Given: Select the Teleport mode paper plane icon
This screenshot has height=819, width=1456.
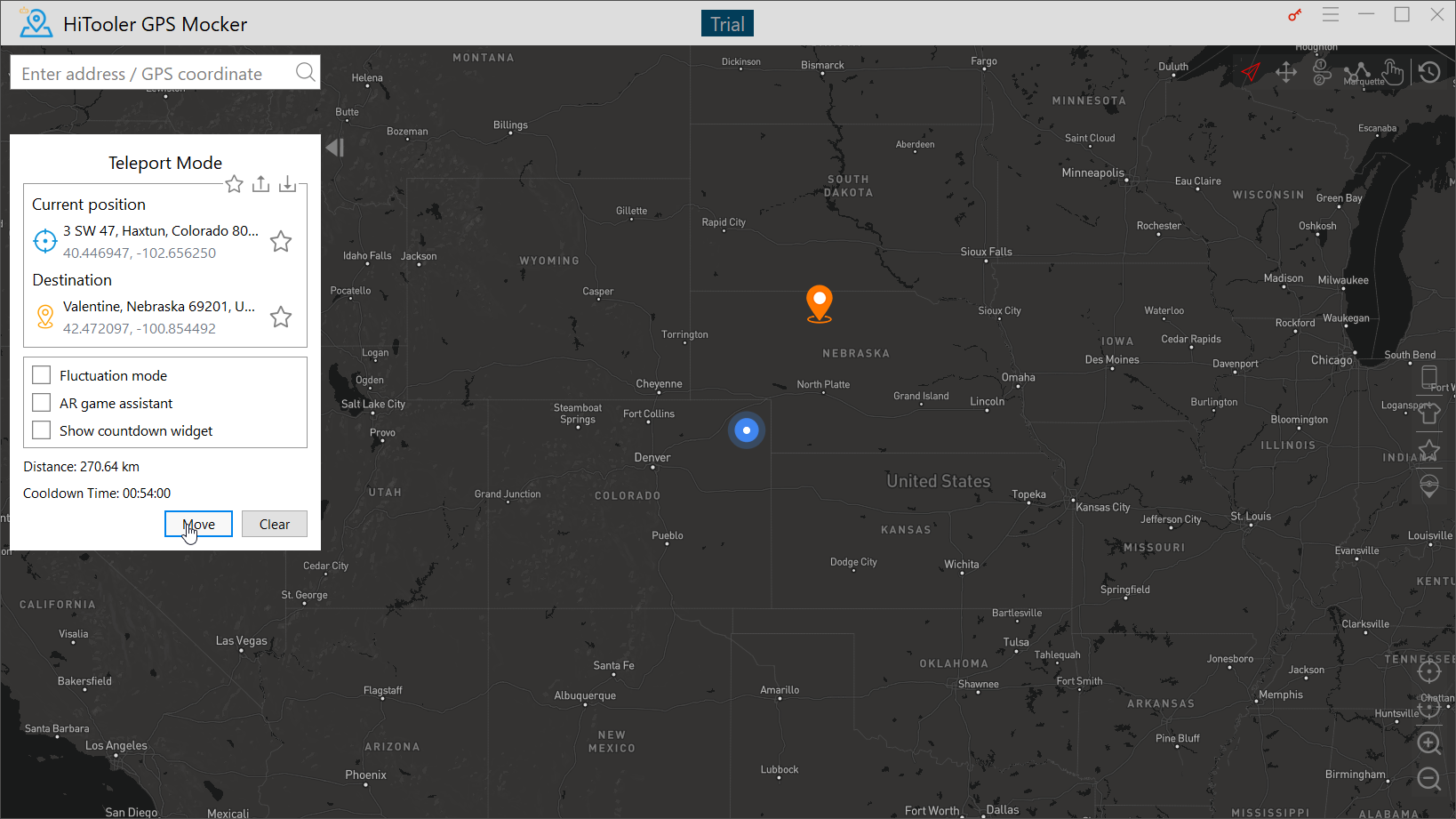Looking at the screenshot, I should (x=1251, y=72).
